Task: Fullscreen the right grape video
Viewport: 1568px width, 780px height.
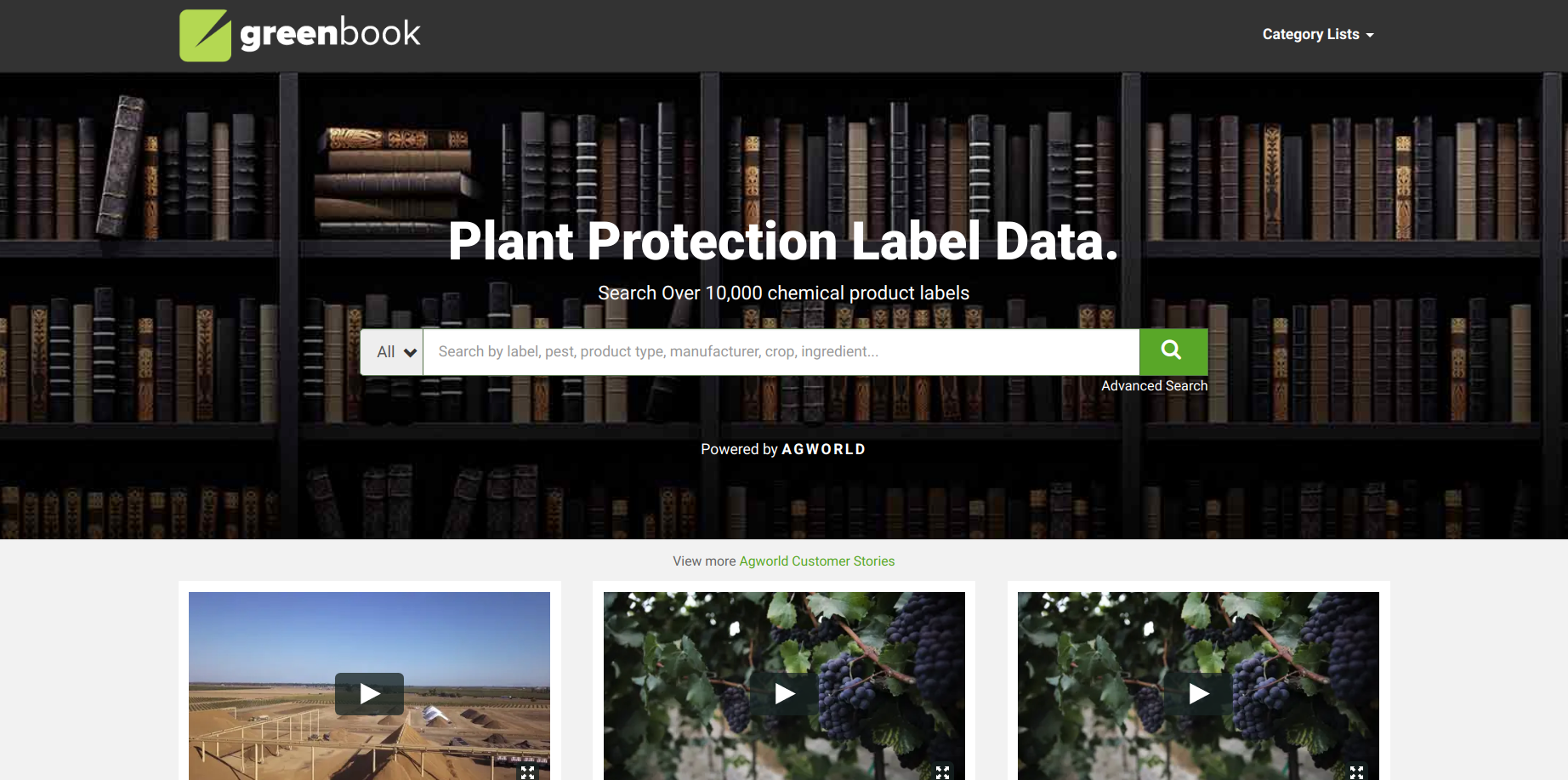Action: [x=1356, y=772]
